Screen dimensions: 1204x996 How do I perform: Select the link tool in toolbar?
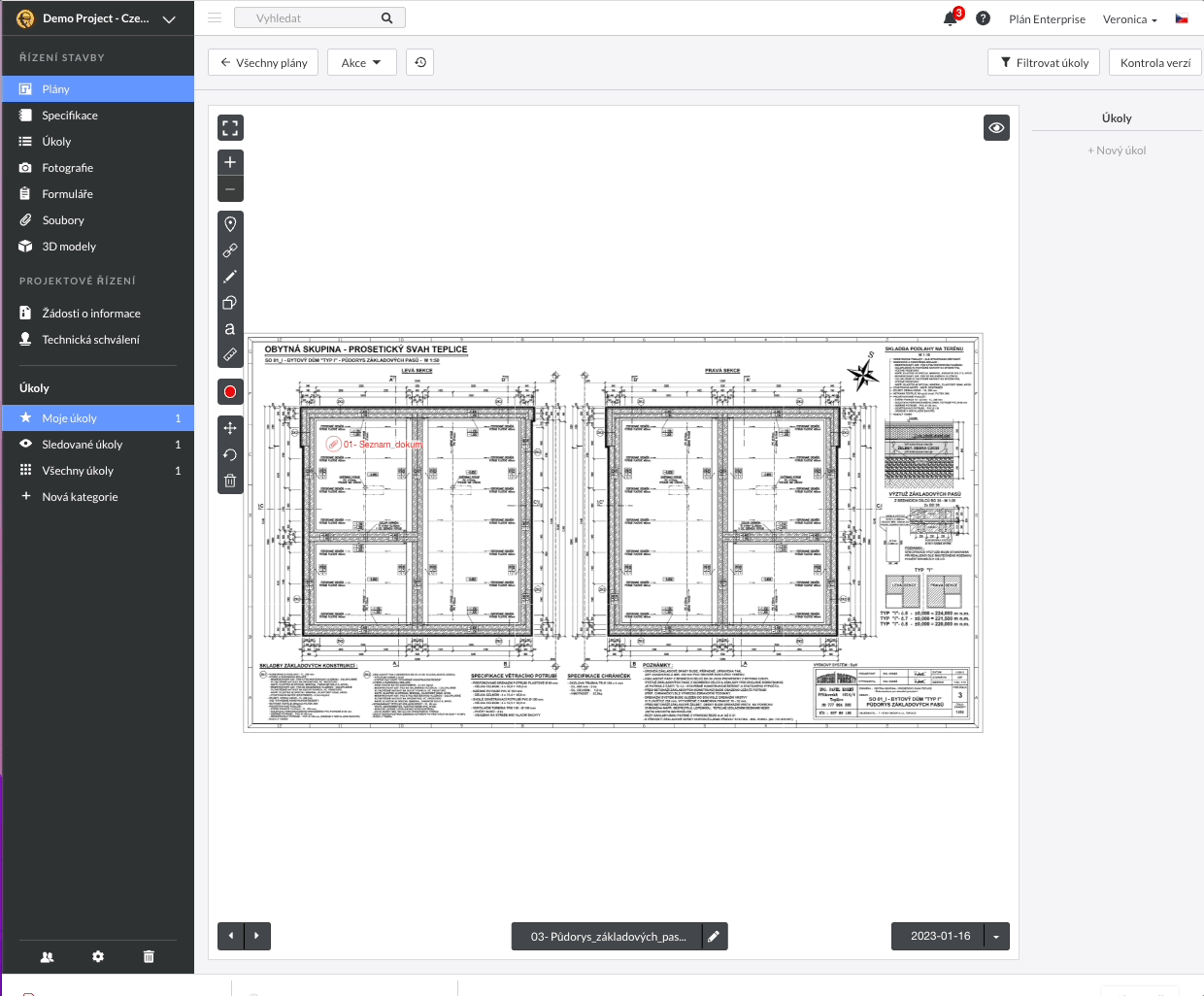tap(230, 250)
